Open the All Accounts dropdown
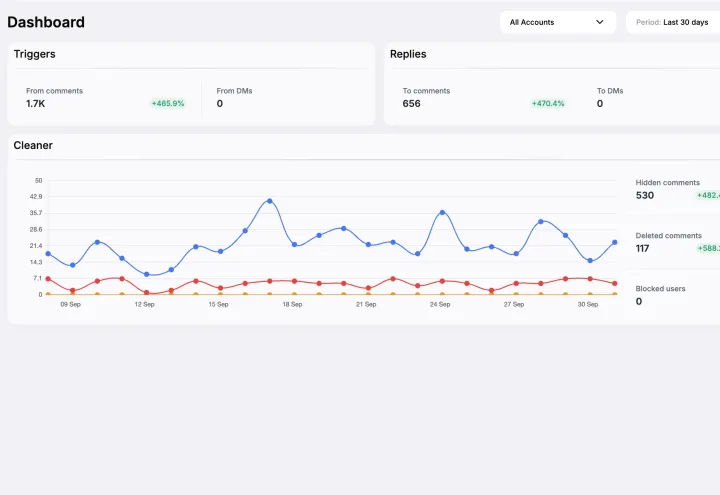The width and height of the screenshot is (720, 495). coord(557,22)
